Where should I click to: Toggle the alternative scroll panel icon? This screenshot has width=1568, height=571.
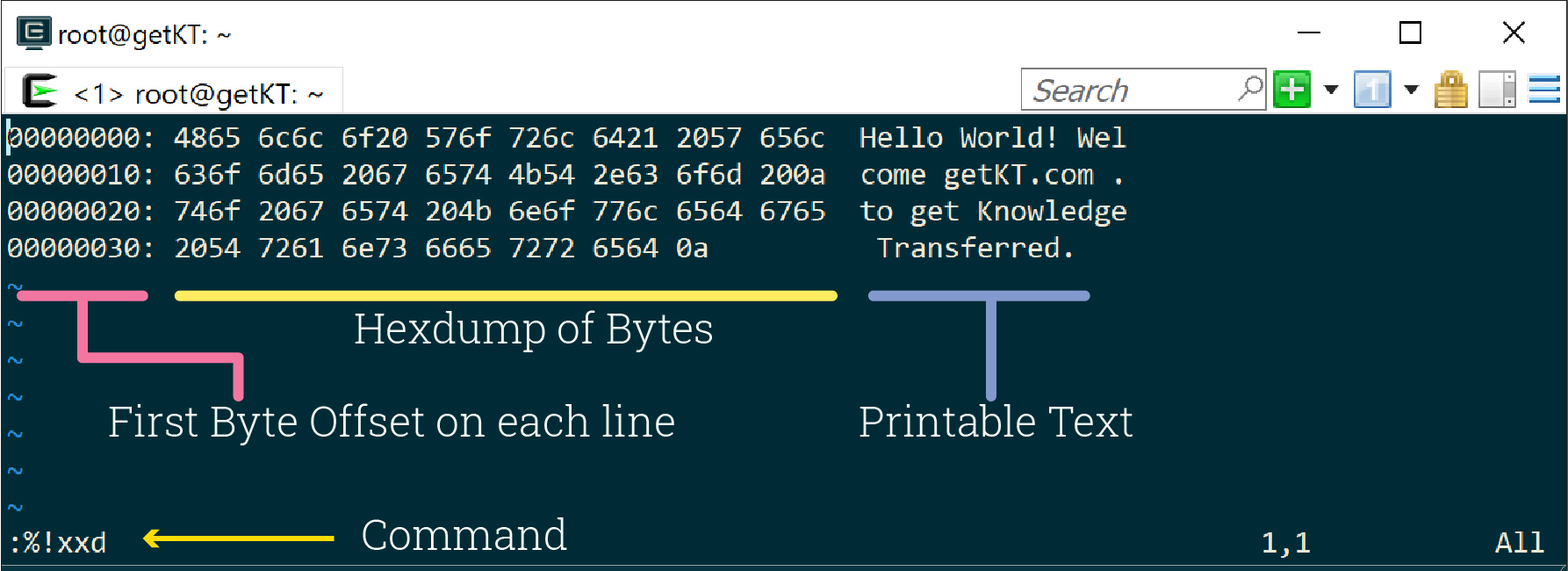pos(1497,90)
